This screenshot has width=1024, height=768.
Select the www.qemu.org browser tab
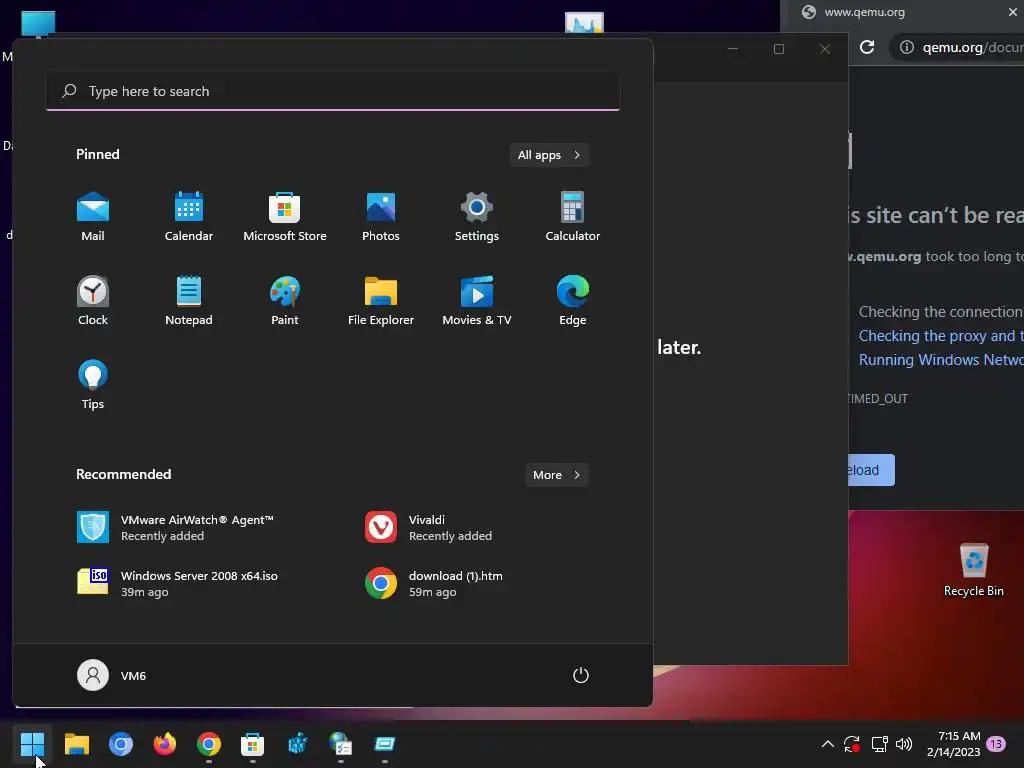(x=902, y=12)
